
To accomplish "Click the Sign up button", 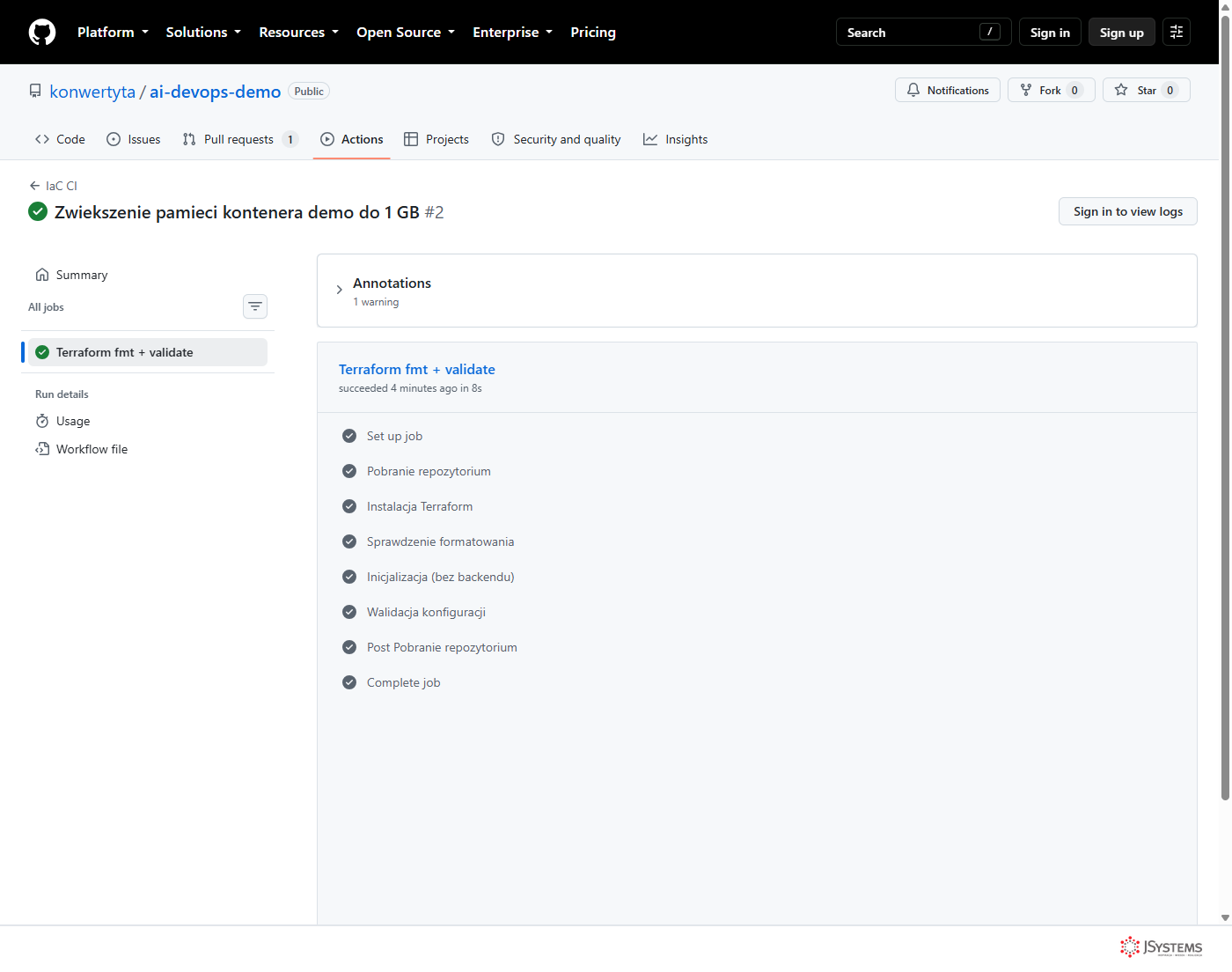I will (x=1121, y=33).
